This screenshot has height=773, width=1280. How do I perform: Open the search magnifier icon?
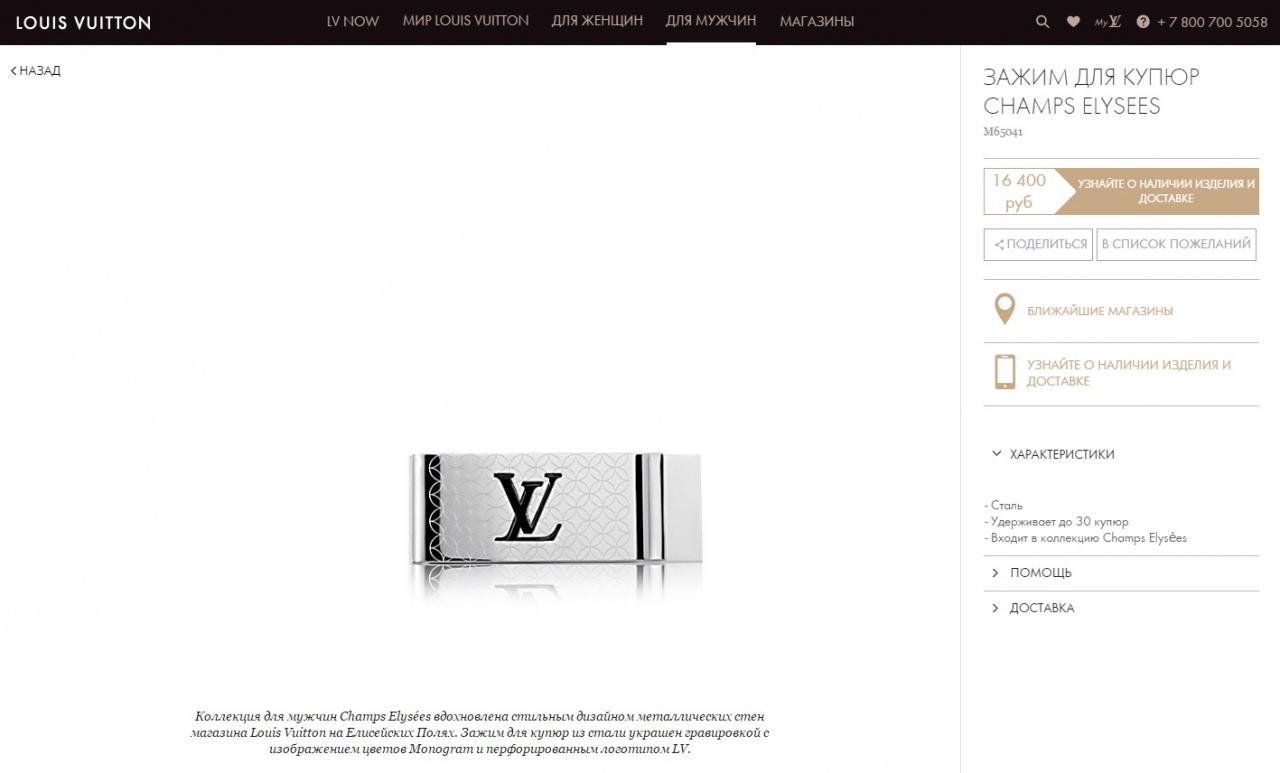click(x=1043, y=21)
